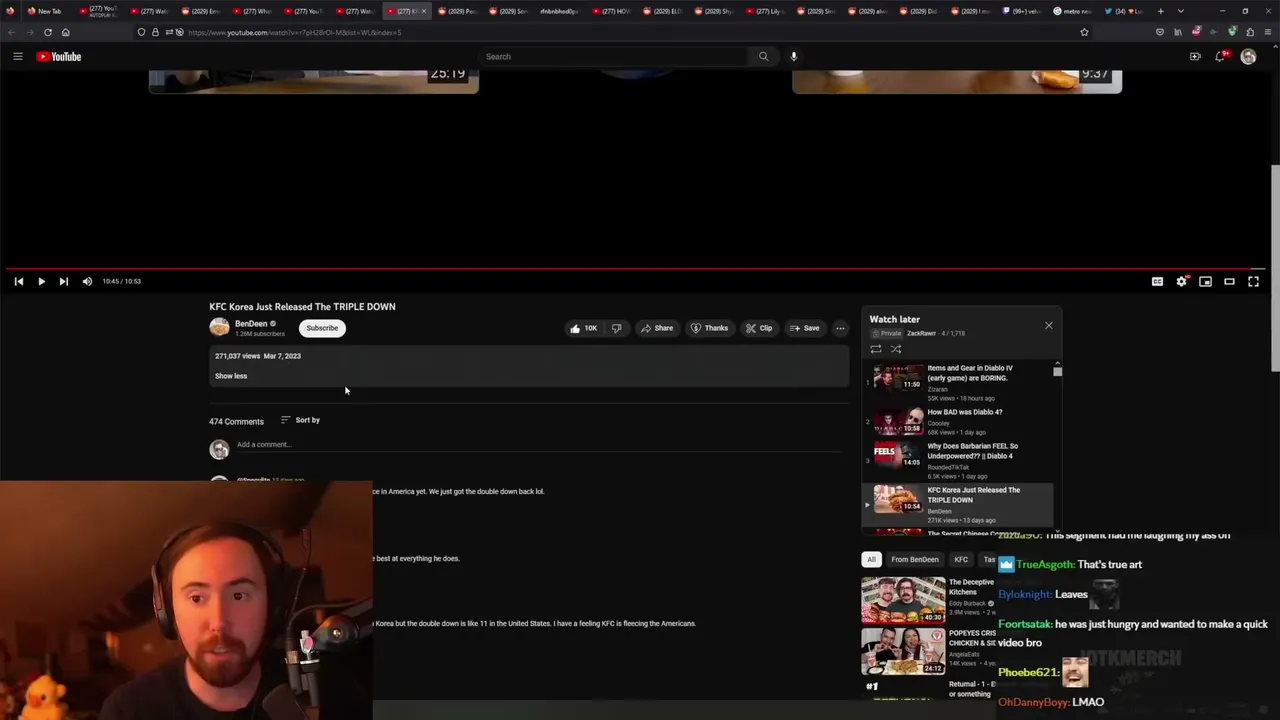Open the Create video icon
Screen dimensions: 1280x720
coord(1195,57)
